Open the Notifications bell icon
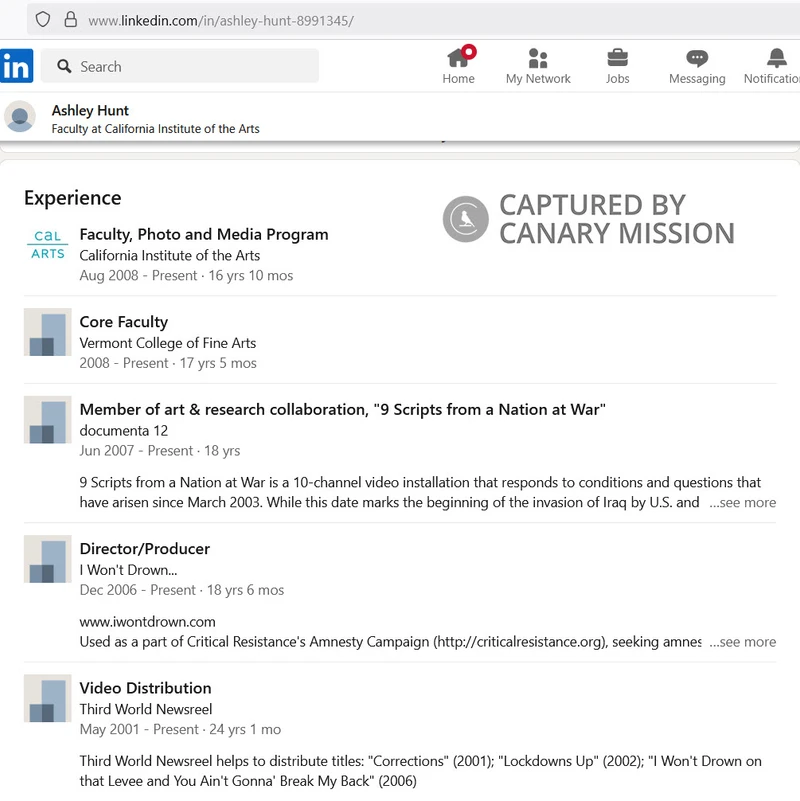 (x=777, y=58)
